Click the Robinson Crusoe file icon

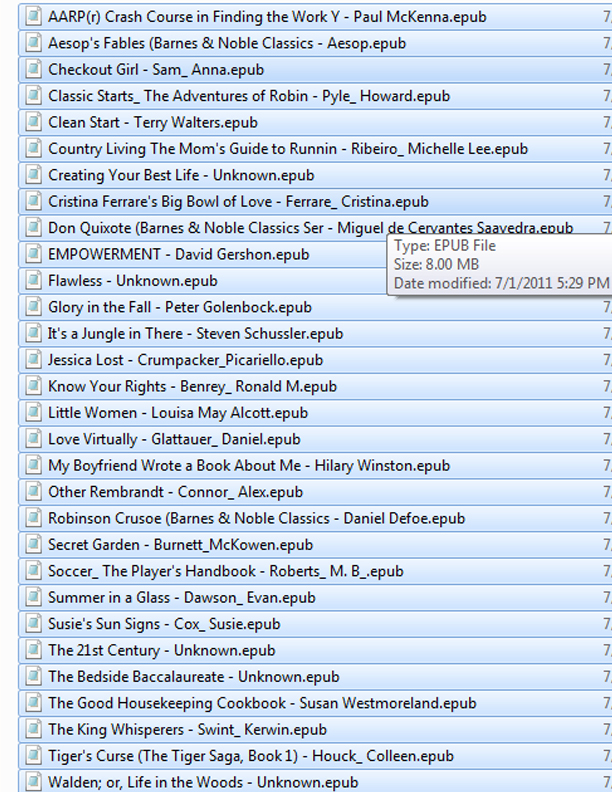pos(33,518)
